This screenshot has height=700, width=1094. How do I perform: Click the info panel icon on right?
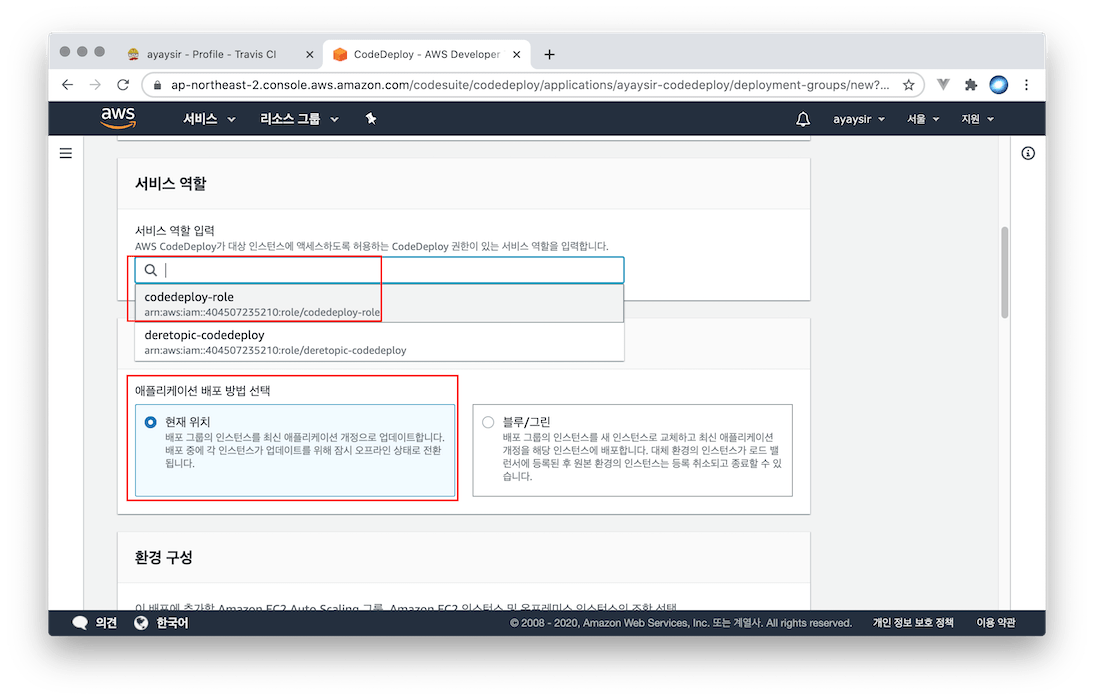click(1028, 153)
